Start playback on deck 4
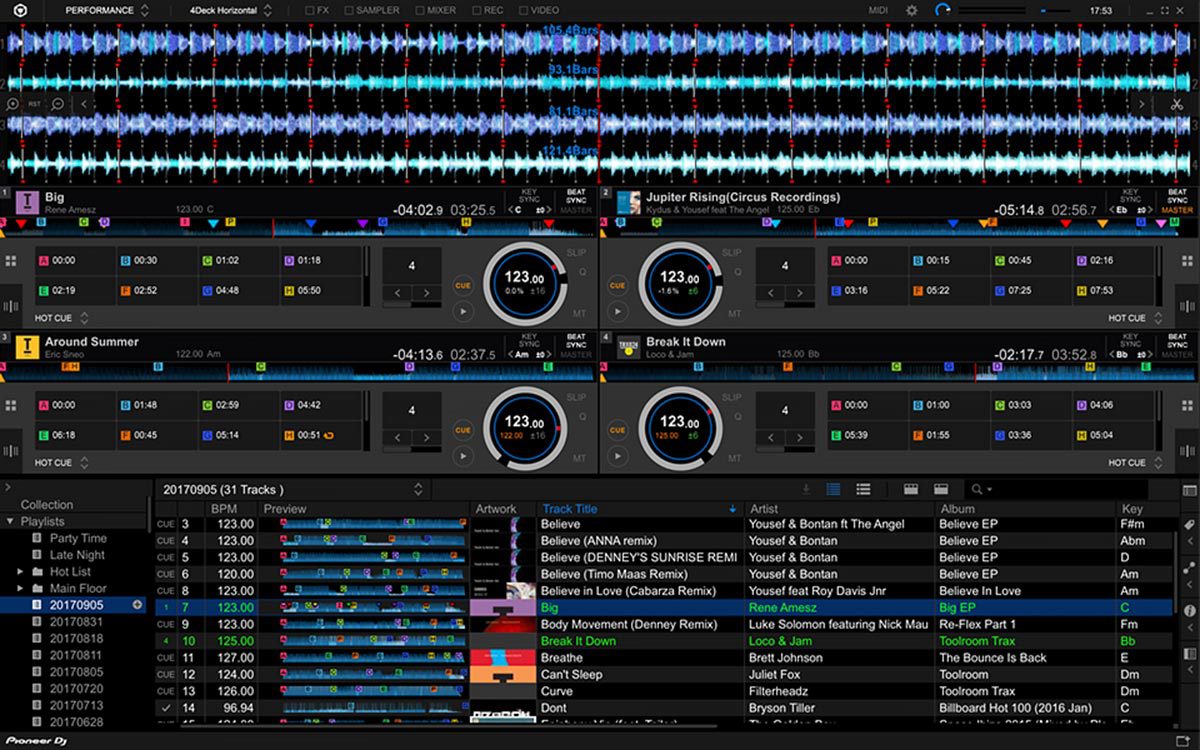 pos(617,456)
